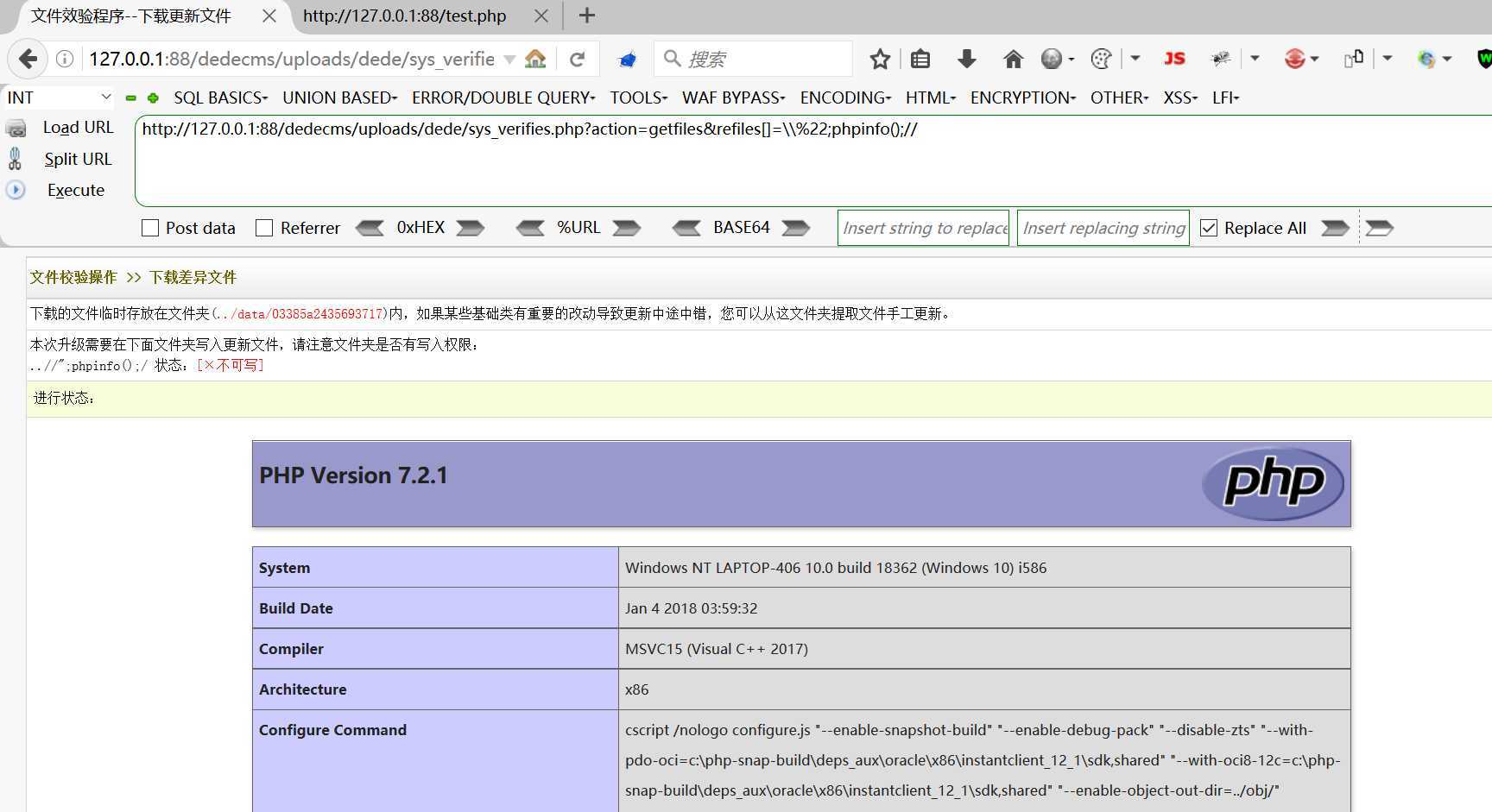Viewport: 1492px width, 812px height.
Task: Open the SQL BASICS dropdown menu
Action: point(221,98)
